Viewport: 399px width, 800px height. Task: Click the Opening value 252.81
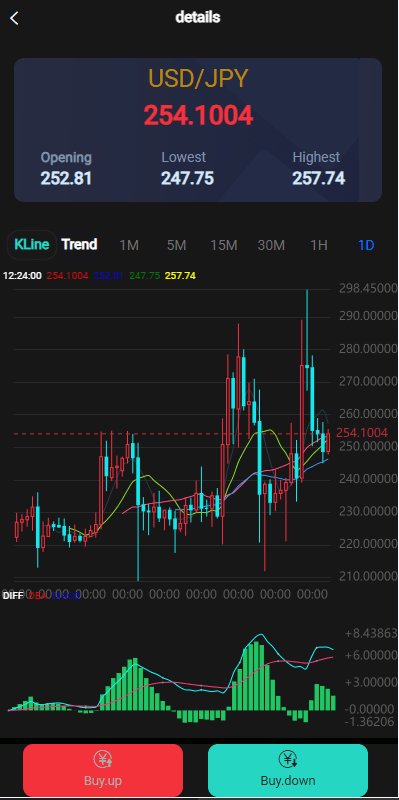(66, 179)
